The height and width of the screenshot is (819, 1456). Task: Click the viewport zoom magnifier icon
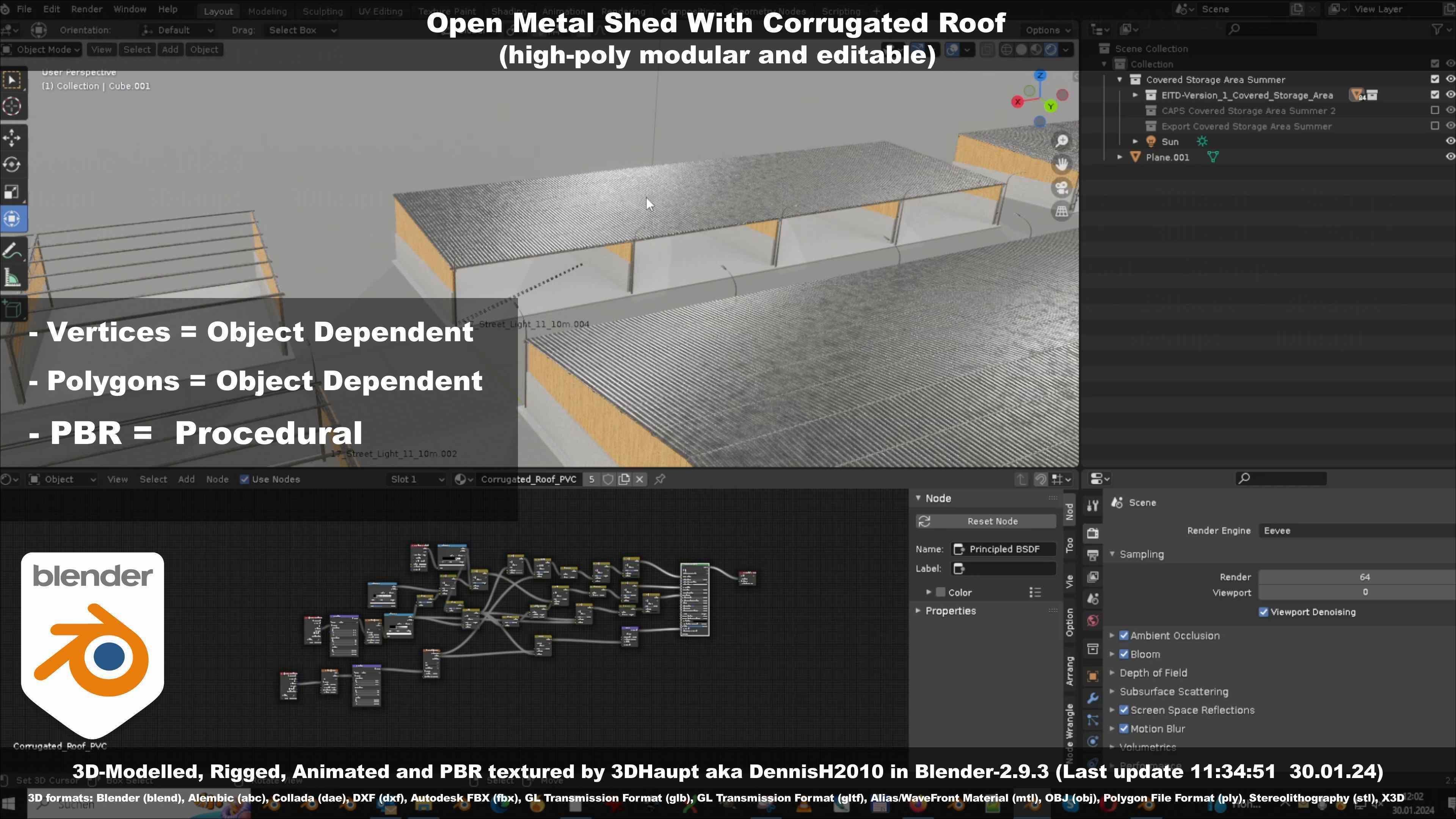1062,141
